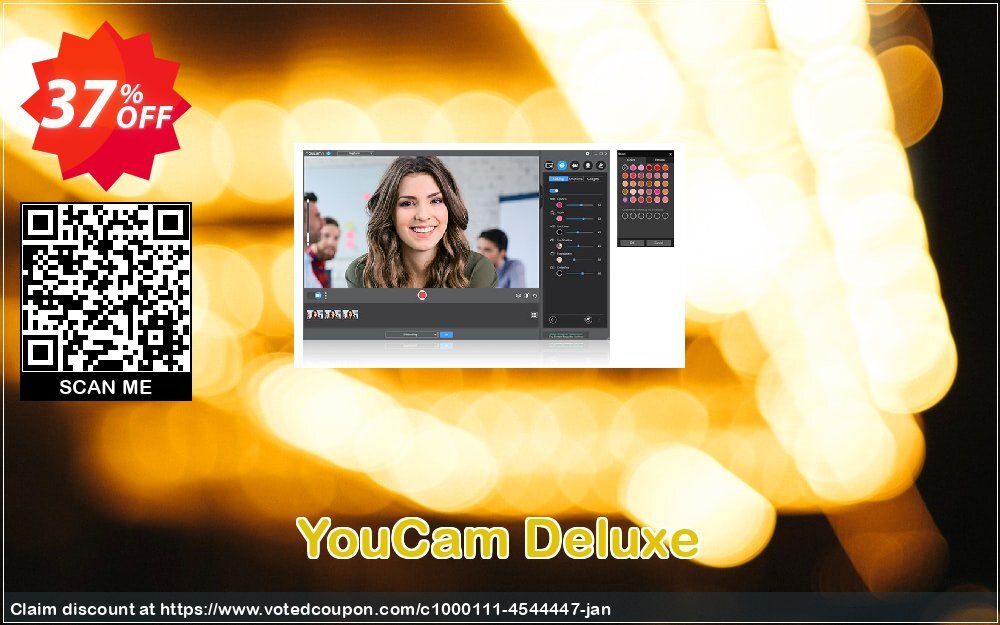The width and height of the screenshot is (1000, 625).
Task: Open the pink blush color swatch
Action: [559, 219]
